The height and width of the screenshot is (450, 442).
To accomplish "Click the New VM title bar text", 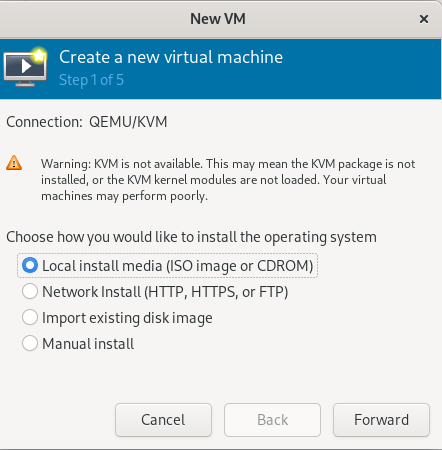I will pyautogui.click(x=218, y=19).
